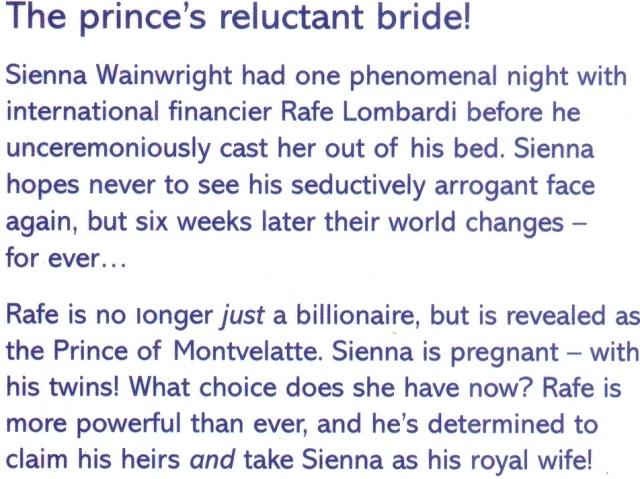Click the heading "The prince's reluctant bride!"
The width and height of the screenshot is (640, 479).
[238, 17]
